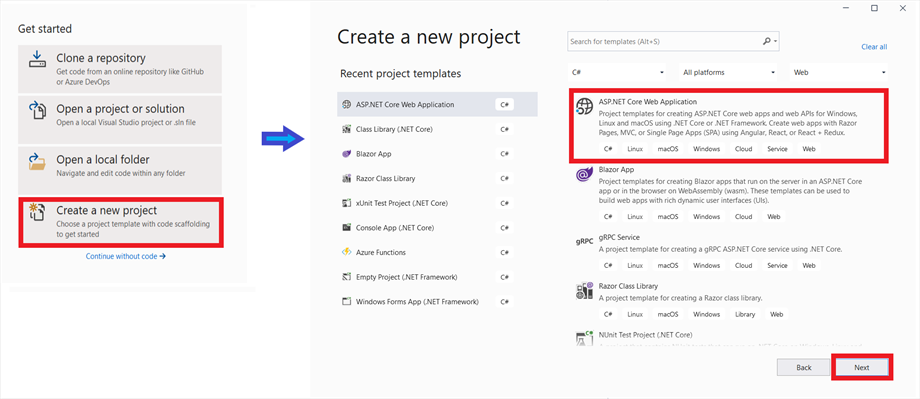Open the Web project type dropdown

tap(838, 72)
